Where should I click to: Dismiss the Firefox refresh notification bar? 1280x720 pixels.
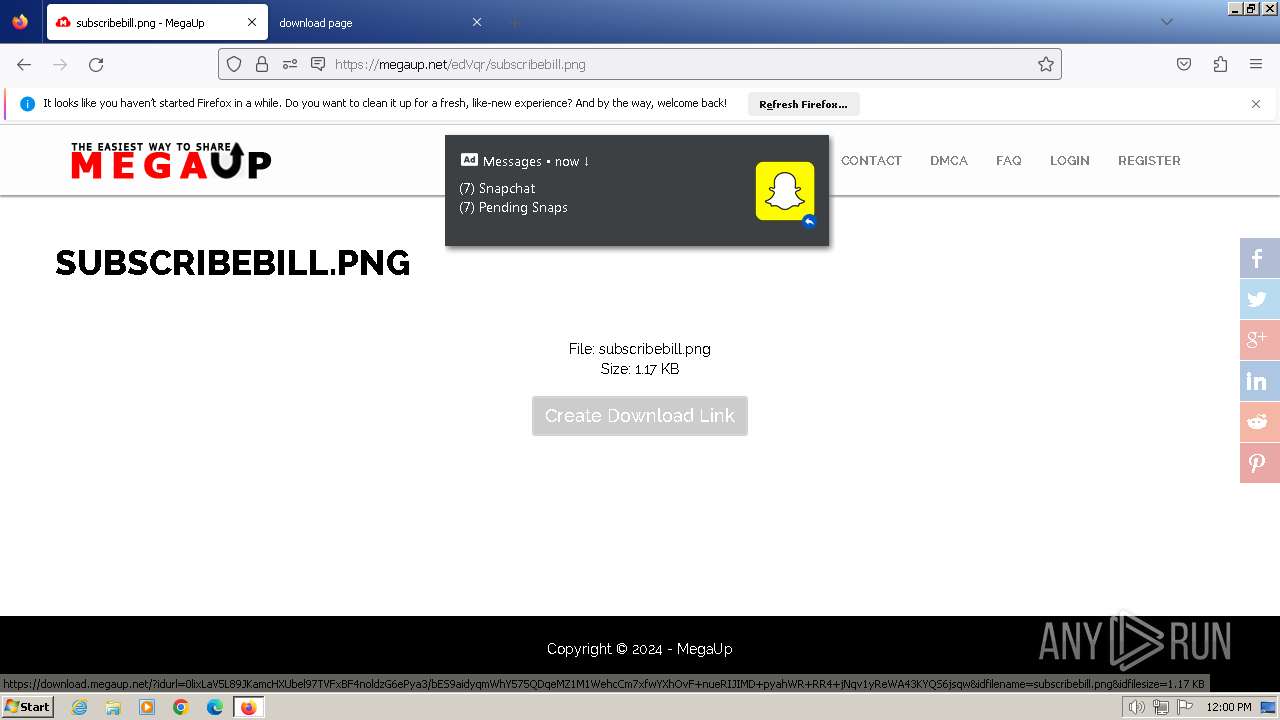point(1256,104)
